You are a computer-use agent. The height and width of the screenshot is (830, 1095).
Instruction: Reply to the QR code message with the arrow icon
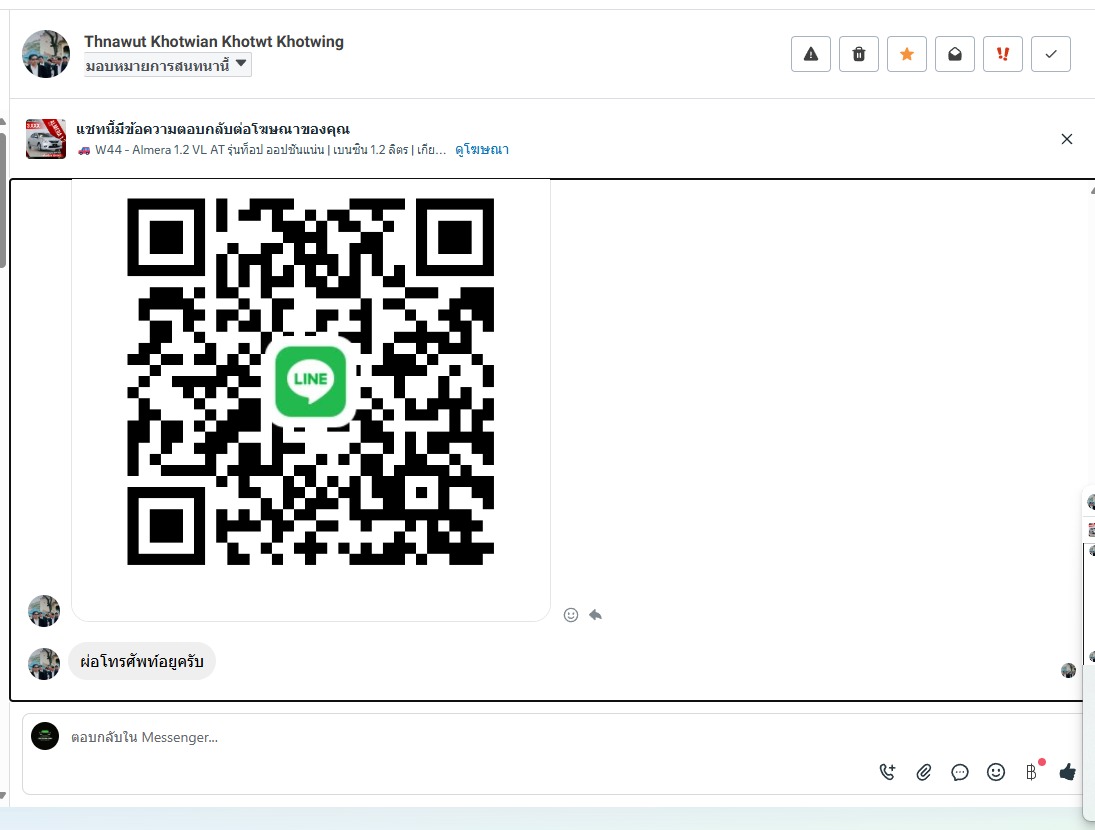pos(595,615)
